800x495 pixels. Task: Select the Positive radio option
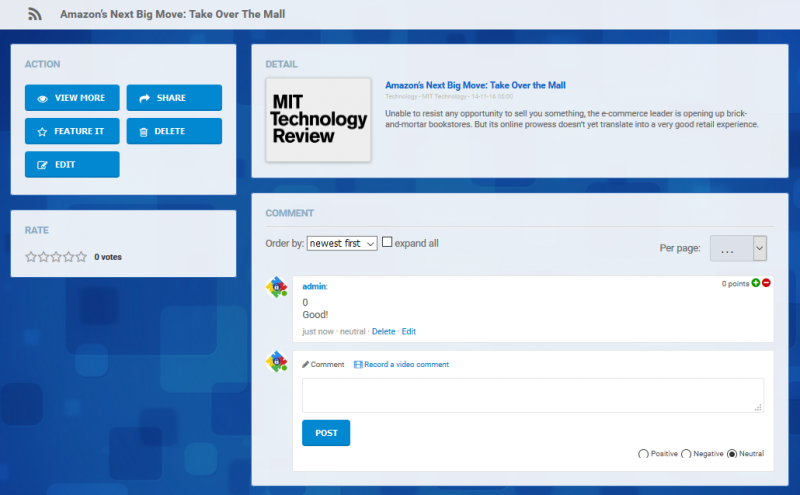click(643, 454)
